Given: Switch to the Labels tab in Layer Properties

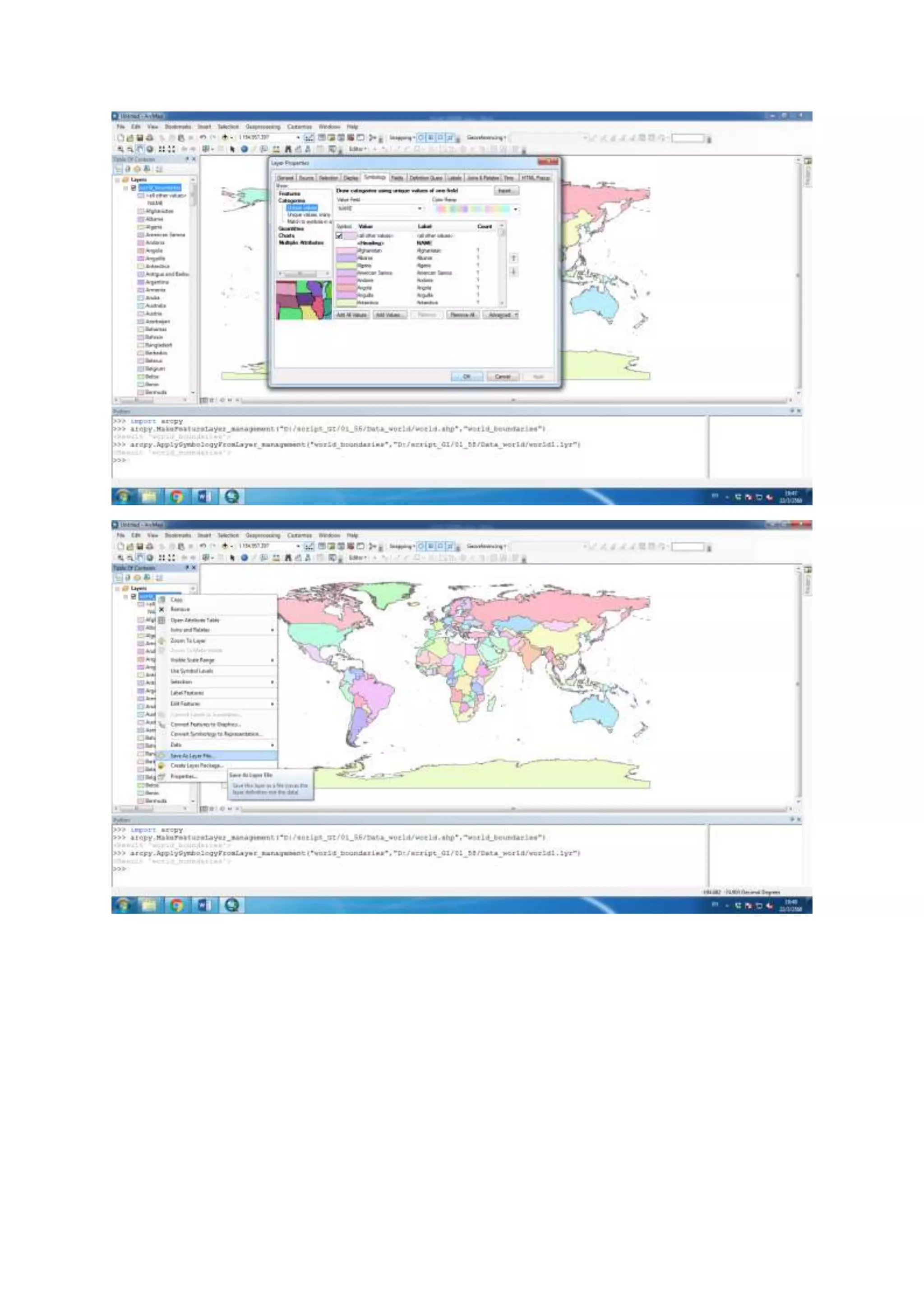Looking at the screenshot, I should click(455, 178).
